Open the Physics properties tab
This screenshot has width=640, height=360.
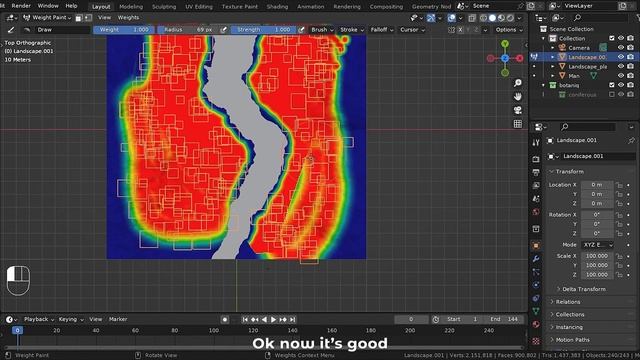click(x=536, y=285)
